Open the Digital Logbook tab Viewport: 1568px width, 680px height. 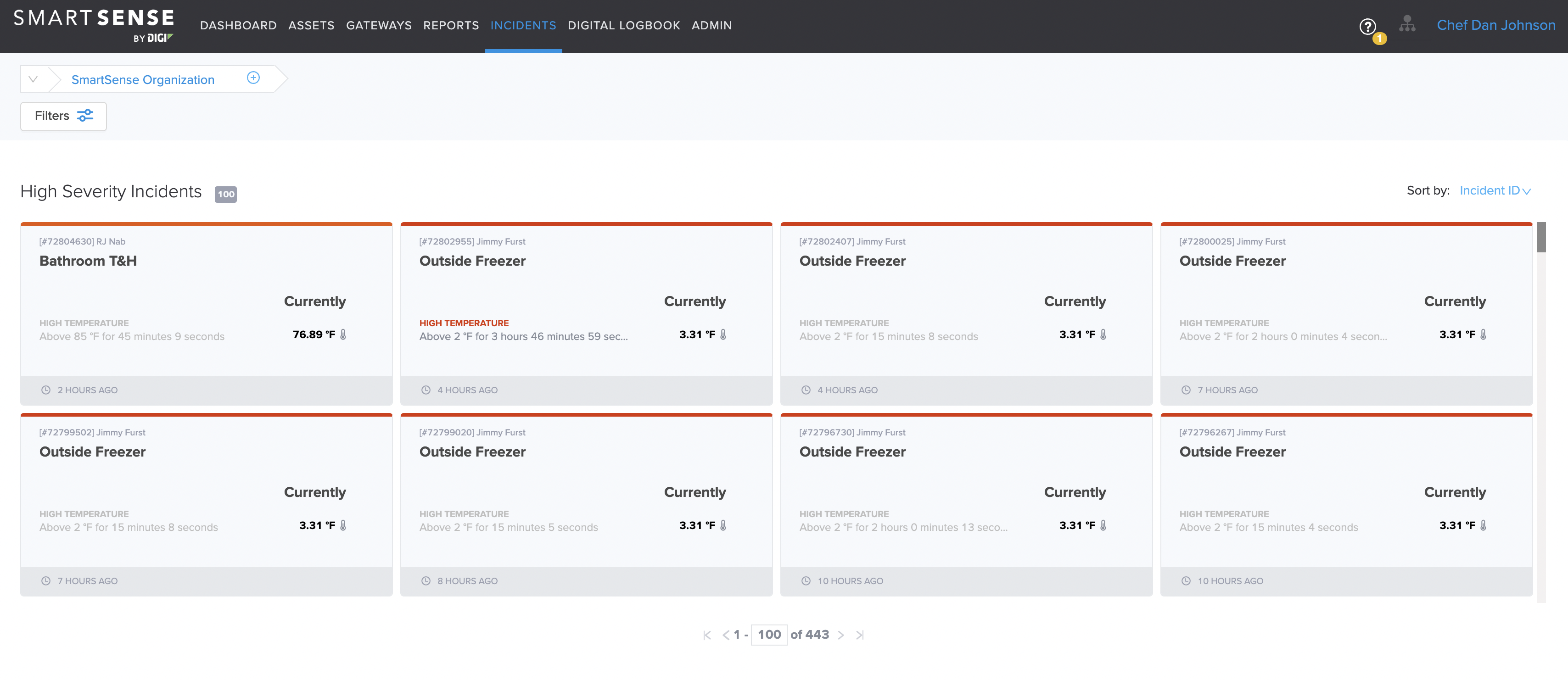coord(623,26)
